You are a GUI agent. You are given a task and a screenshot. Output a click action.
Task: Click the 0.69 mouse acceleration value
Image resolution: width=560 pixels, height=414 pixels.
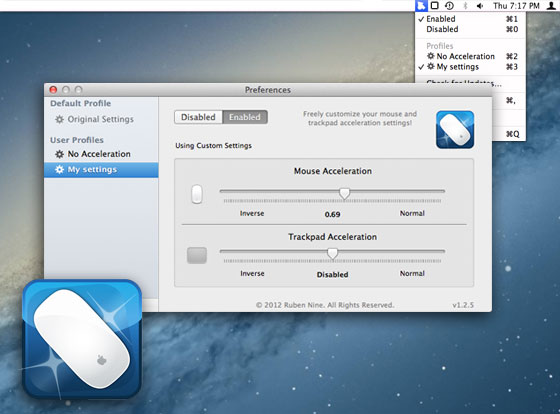pyautogui.click(x=332, y=214)
